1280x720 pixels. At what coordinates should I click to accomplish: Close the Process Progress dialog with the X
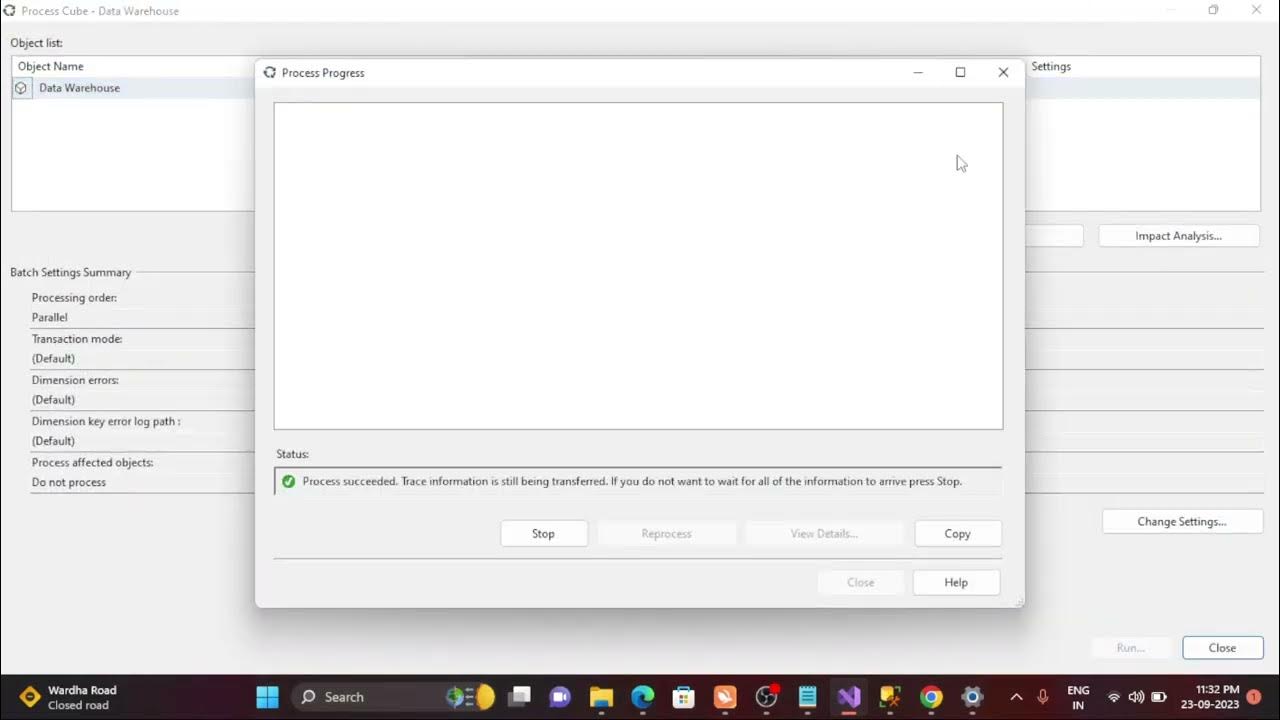point(1003,72)
